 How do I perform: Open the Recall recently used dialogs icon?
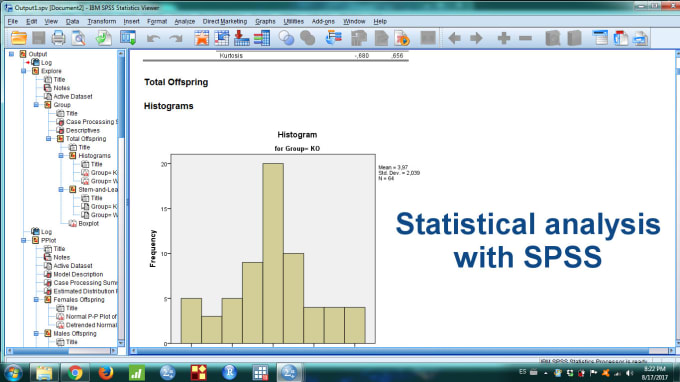pos(128,38)
